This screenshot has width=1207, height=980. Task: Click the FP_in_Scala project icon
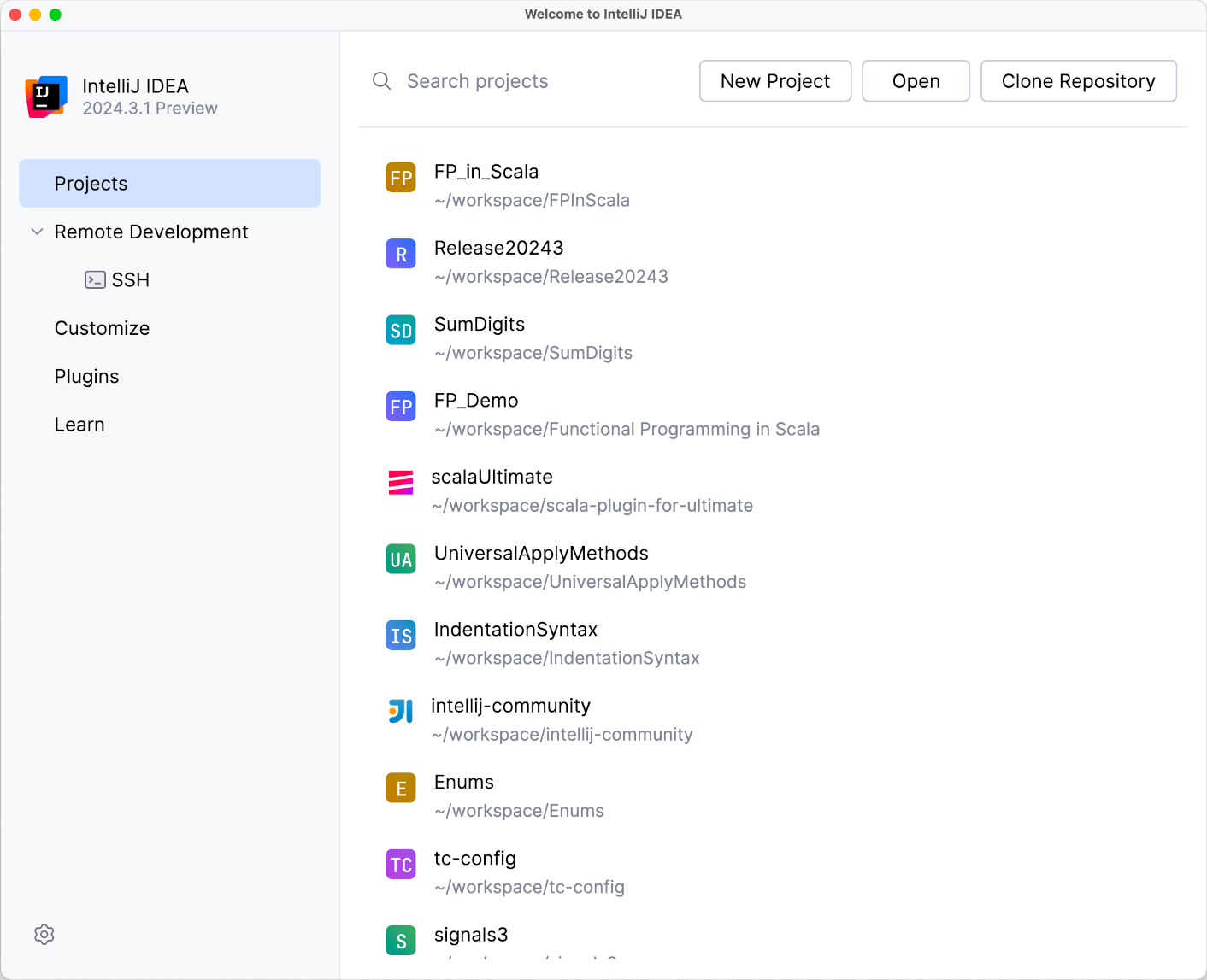pyautogui.click(x=400, y=179)
